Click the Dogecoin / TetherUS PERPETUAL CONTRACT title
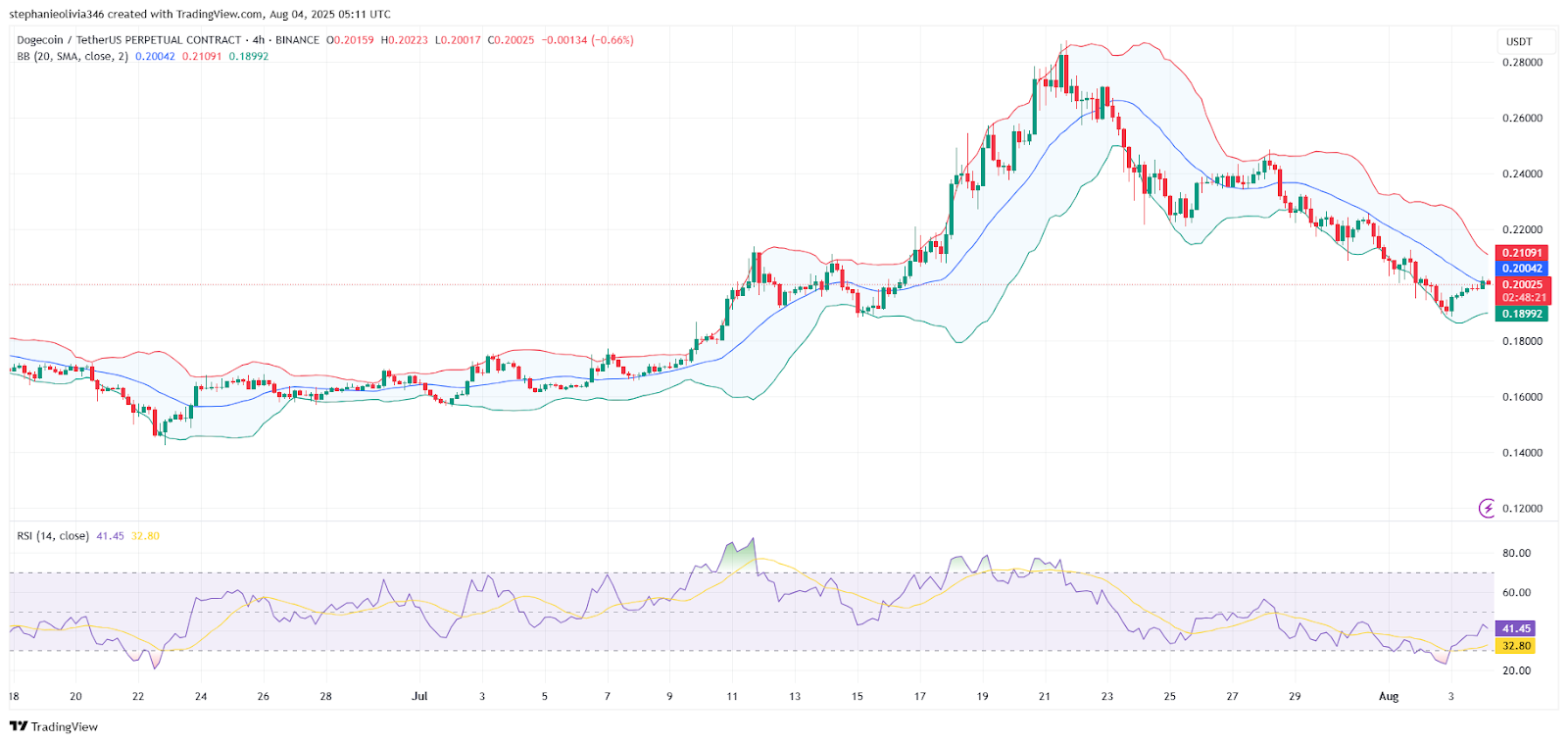 click(128, 40)
